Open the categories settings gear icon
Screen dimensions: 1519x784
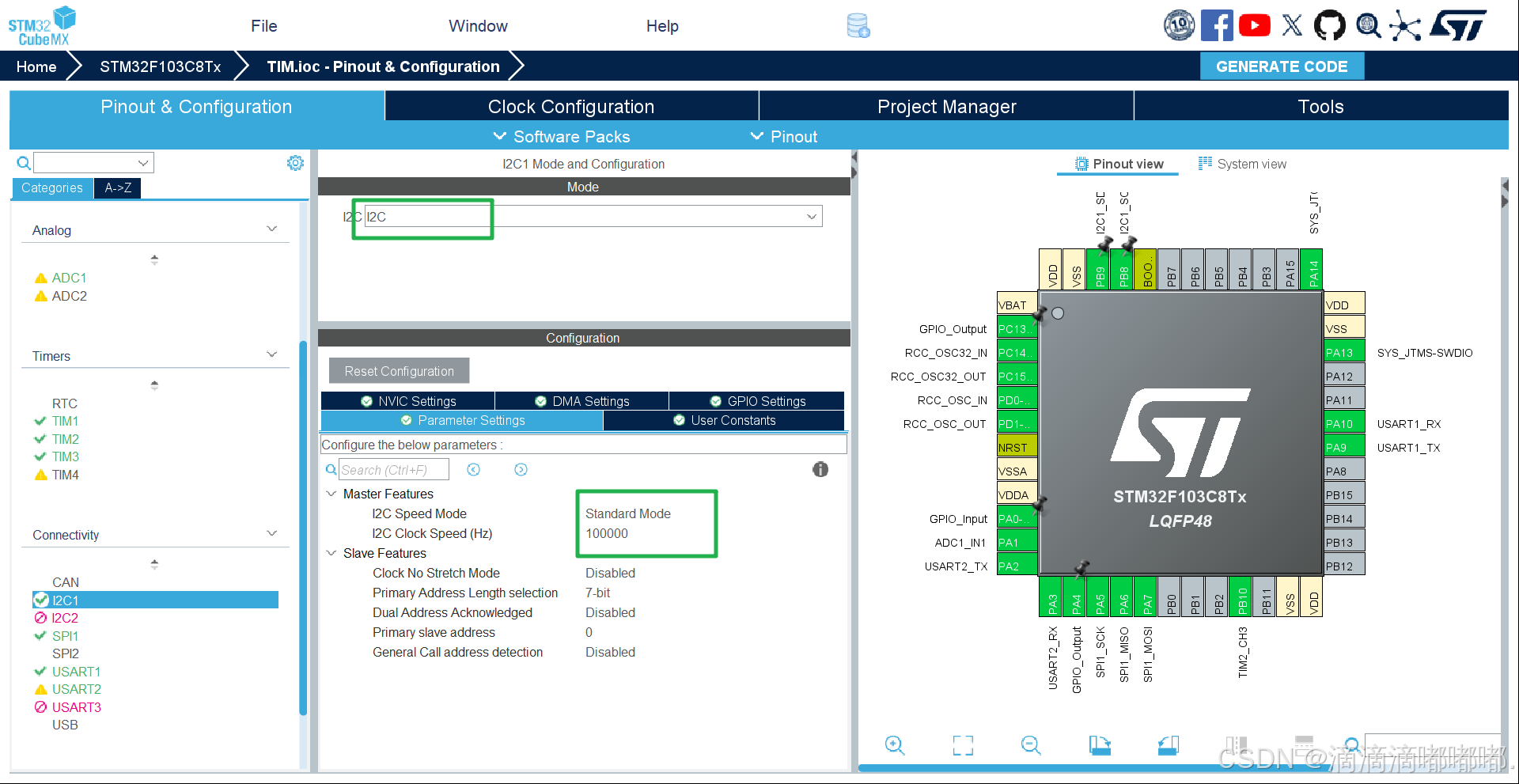pyautogui.click(x=295, y=163)
